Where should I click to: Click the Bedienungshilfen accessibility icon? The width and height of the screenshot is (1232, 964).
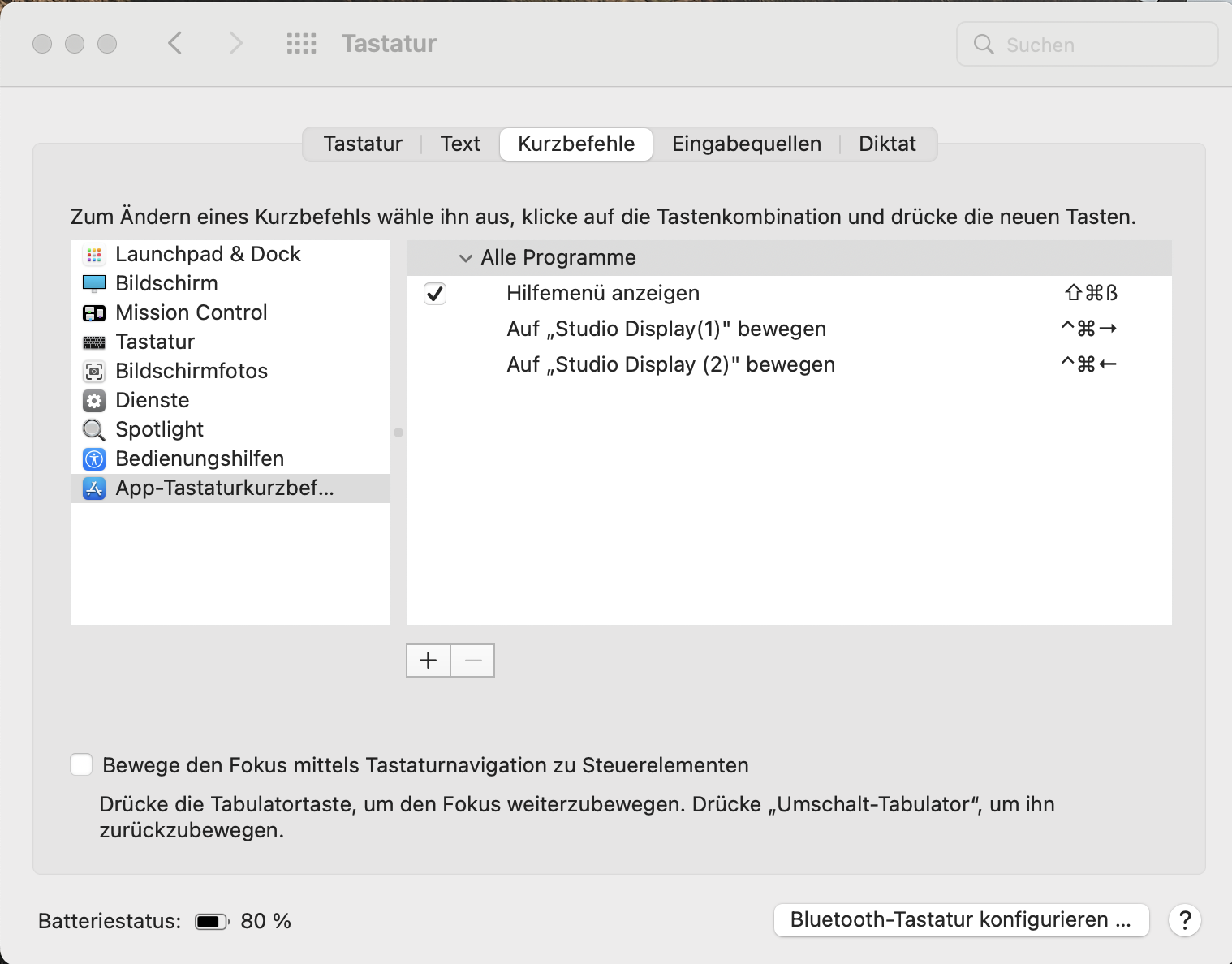[x=94, y=459]
